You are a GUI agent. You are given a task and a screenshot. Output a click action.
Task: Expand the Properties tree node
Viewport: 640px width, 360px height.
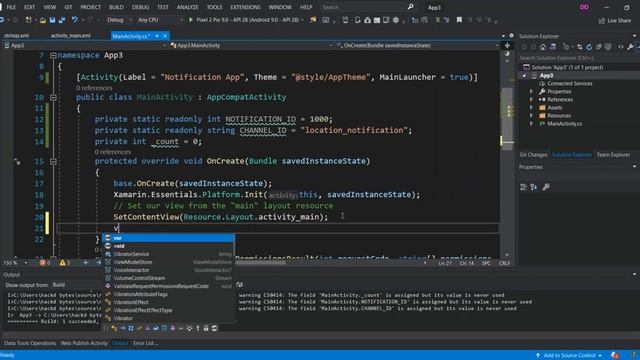click(531, 92)
